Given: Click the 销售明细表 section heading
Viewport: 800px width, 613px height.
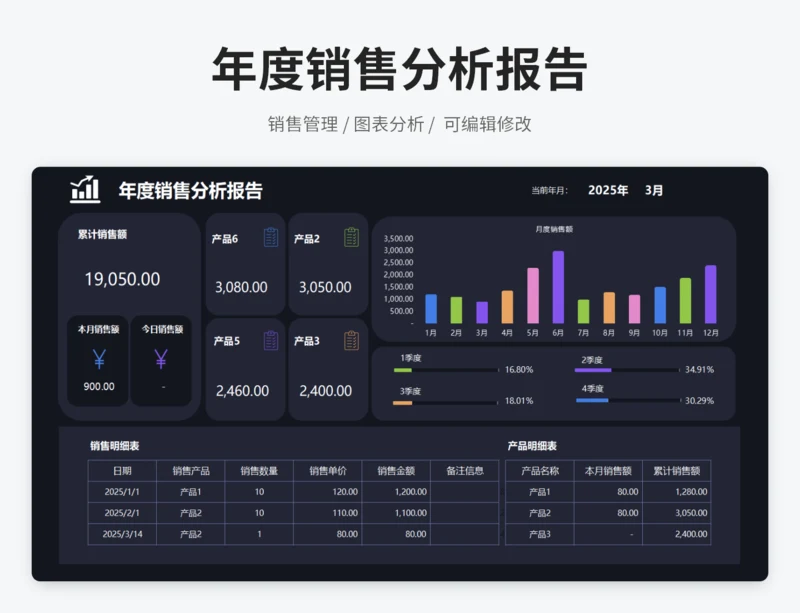Looking at the screenshot, I should pyautogui.click(x=114, y=446).
